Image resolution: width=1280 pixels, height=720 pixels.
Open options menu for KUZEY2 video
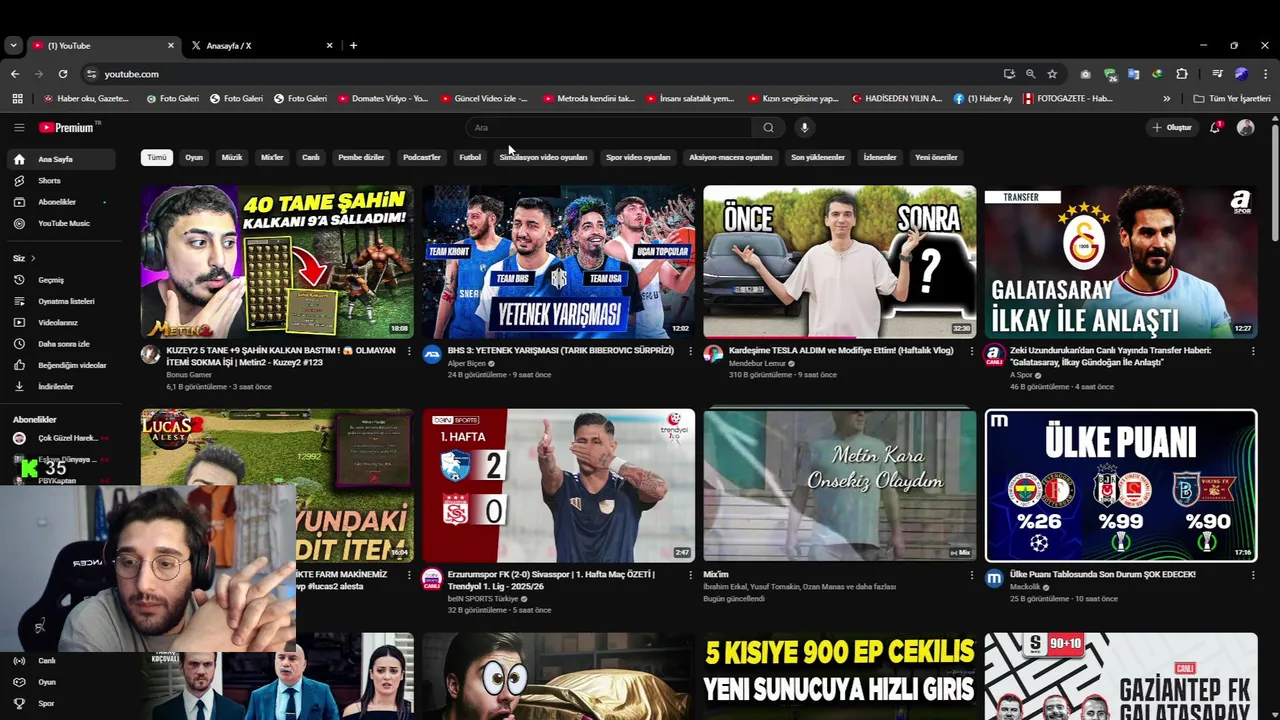408,351
